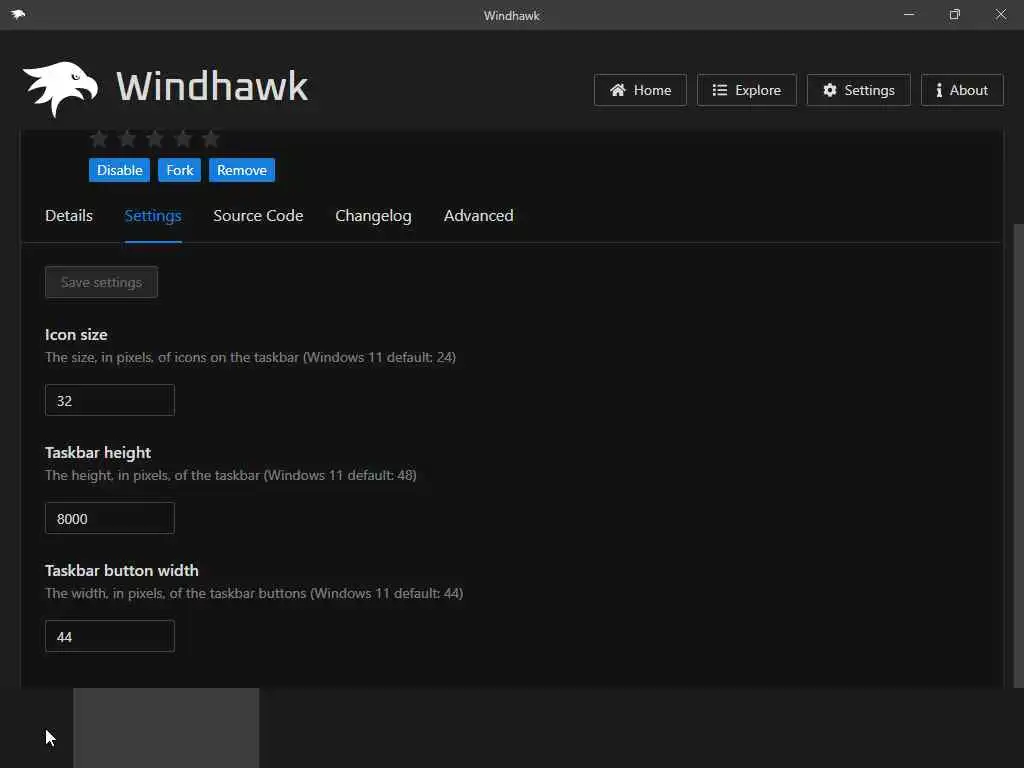
Task: Close the Windhawk window
Action: pos(1000,14)
